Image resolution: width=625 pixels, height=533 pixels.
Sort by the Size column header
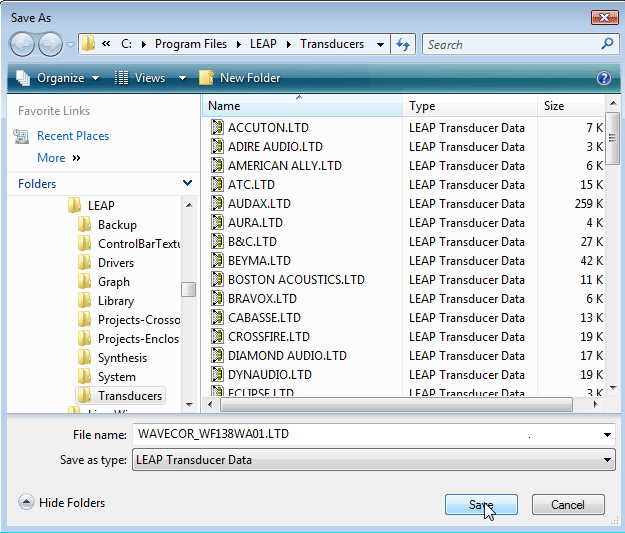572,106
